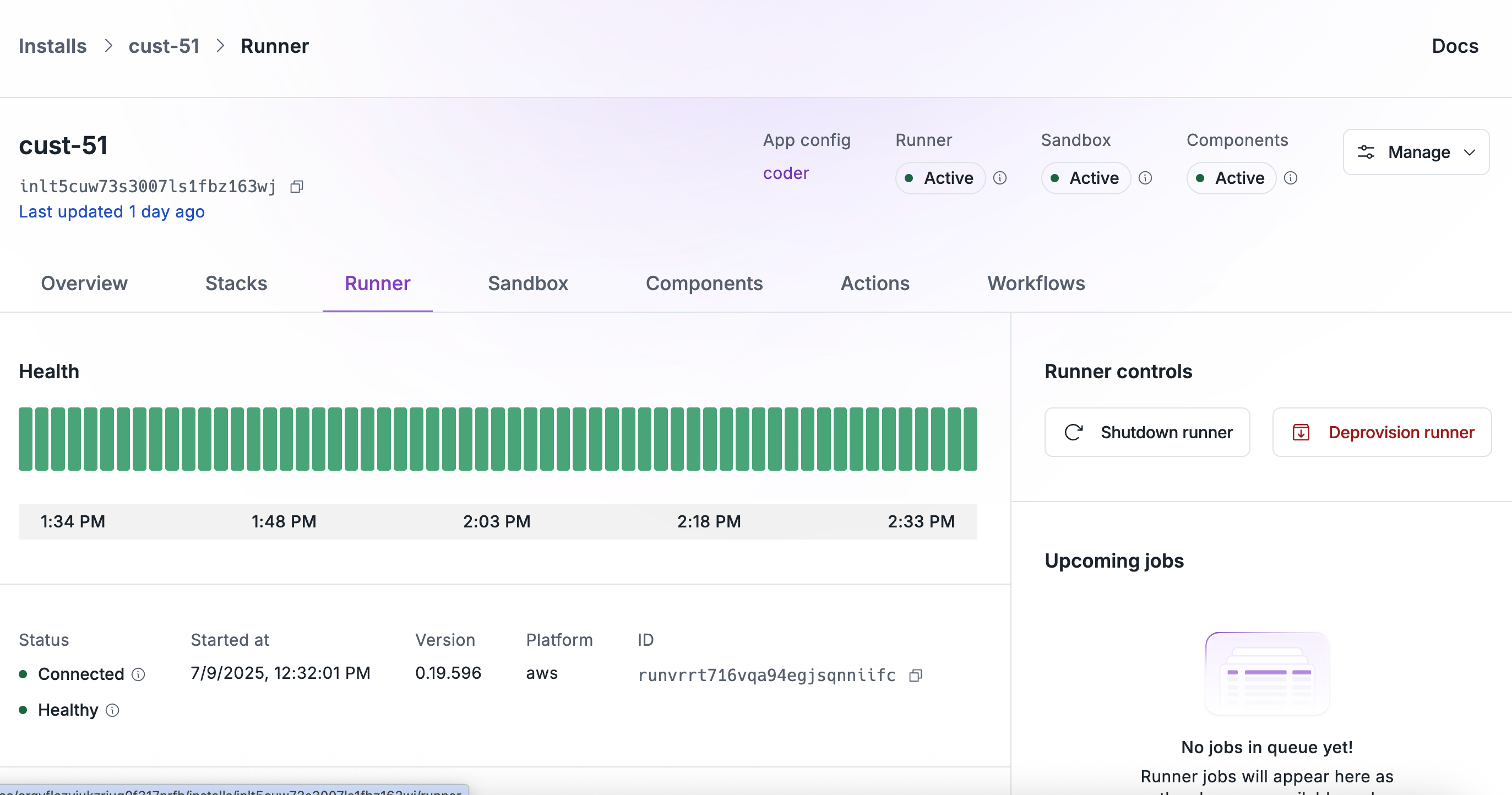This screenshot has height=795, width=1512.
Task: Navigate to Installs in breadcrumb
Action: click(x=52, y=46)
